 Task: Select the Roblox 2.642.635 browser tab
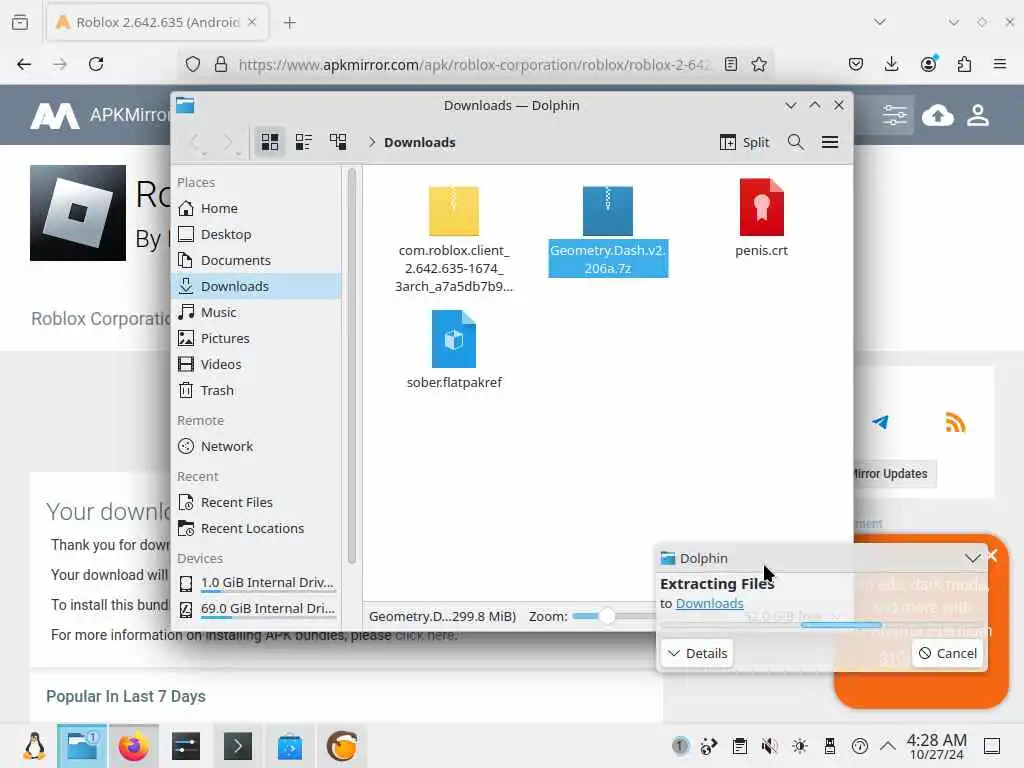coord(157,22)
